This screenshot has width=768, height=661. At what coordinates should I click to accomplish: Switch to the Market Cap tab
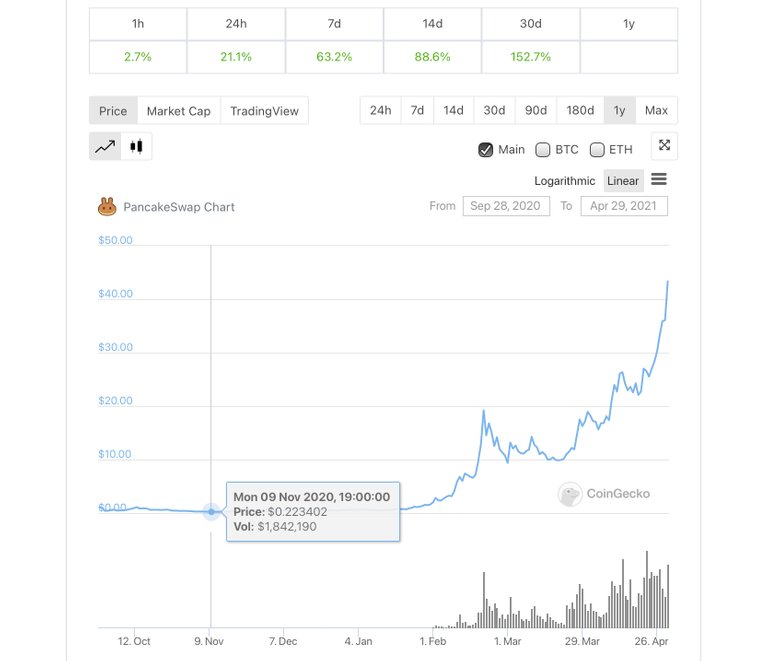pos(179,111)
